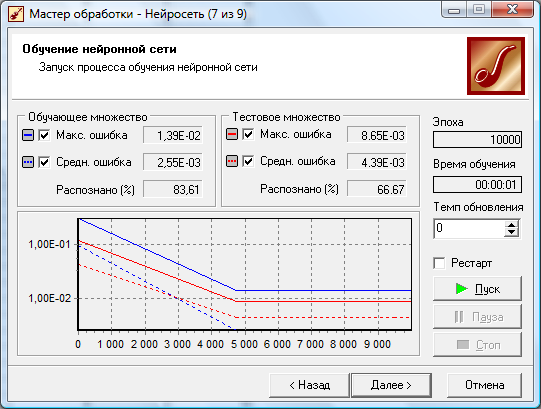Click the 9 000 x-axis label
Image resolution: width=541 pixels, height=409 pixels.
pyautogui.click(x=377, y=344)
